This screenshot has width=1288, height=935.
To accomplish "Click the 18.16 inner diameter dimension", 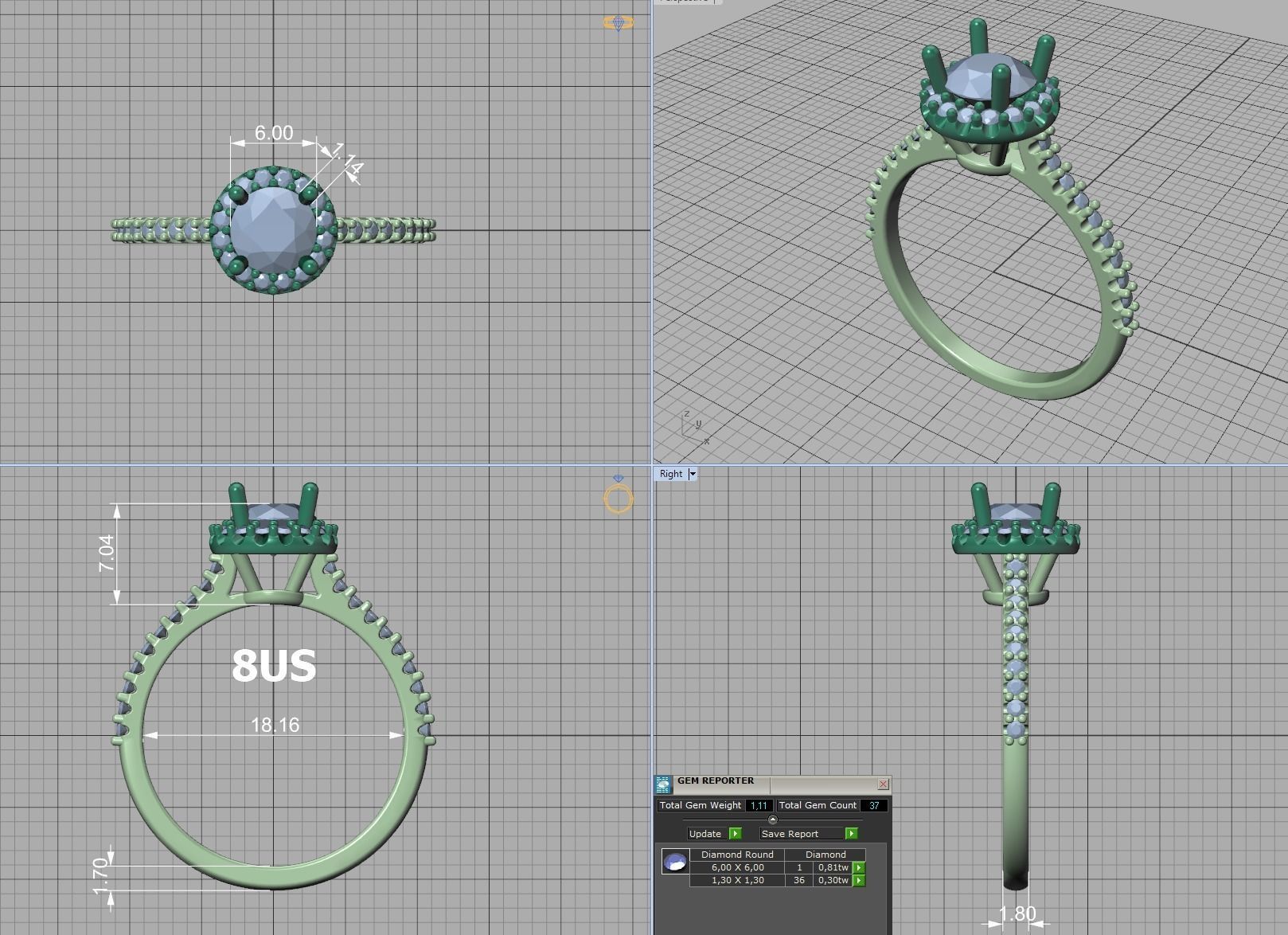I will pyautogui.click(x=275, y=725).
